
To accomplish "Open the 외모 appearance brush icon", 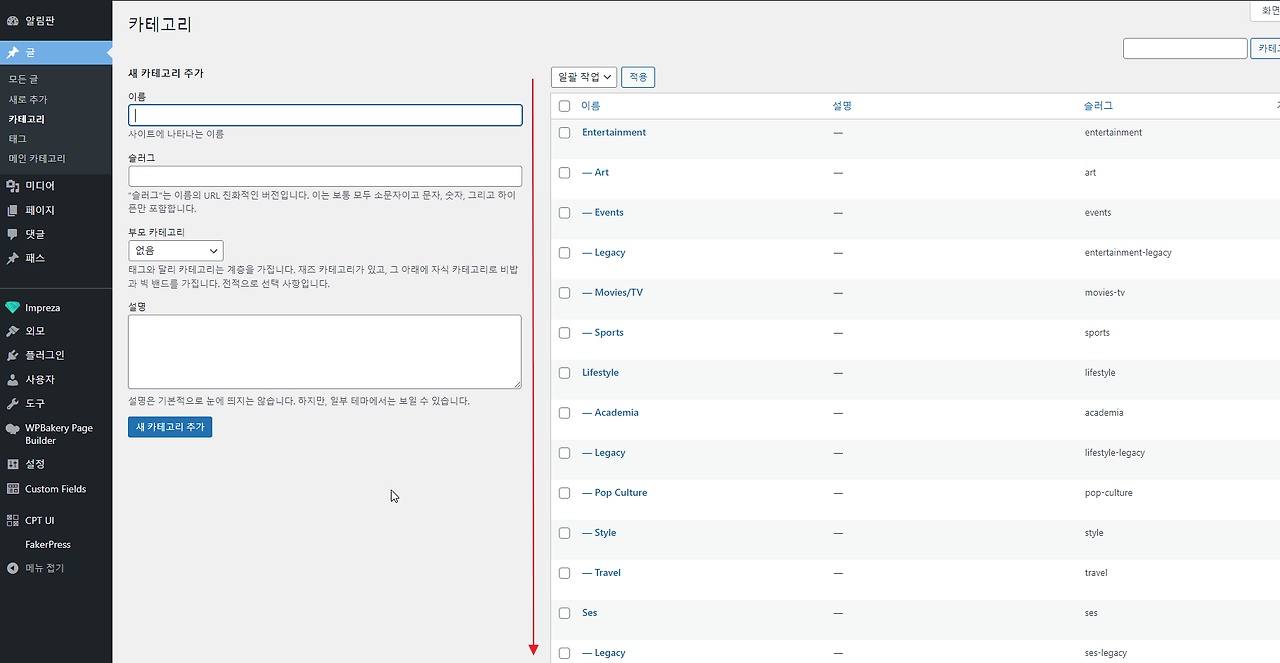I will (x=13, y=331).
